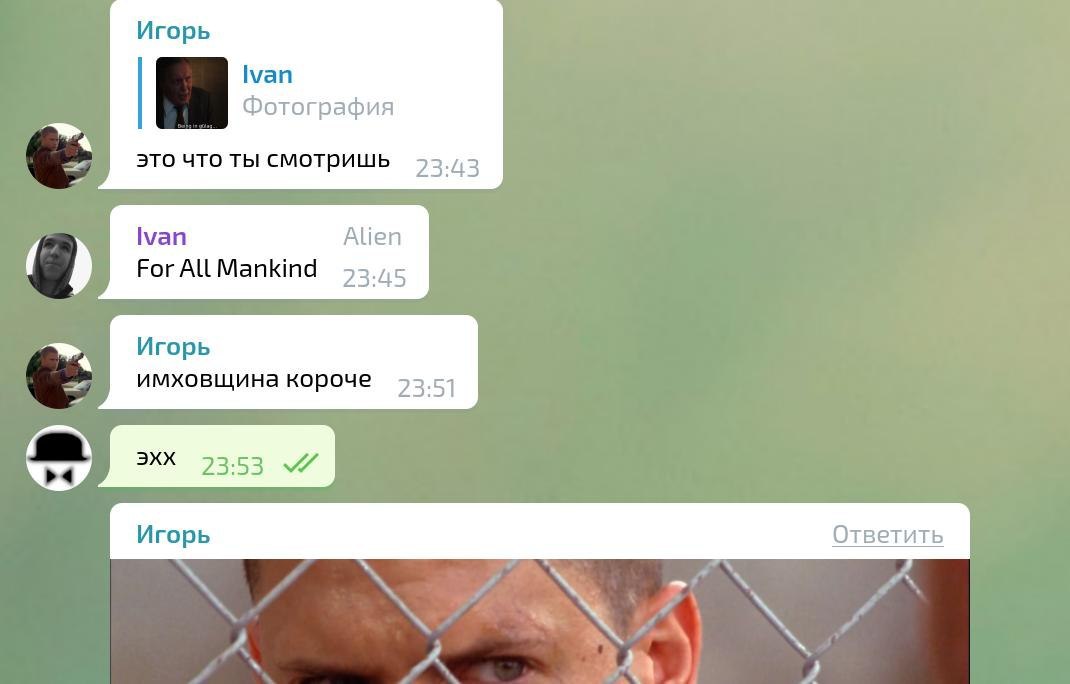Open Ivan's hooded avatar picture
This screenshot has width=1070, height=684.
coord(59,266)
